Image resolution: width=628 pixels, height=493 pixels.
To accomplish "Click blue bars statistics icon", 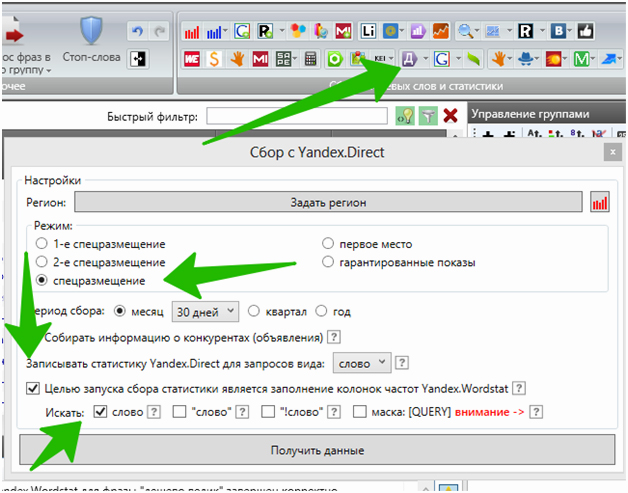I will click(x=213, y=32).
